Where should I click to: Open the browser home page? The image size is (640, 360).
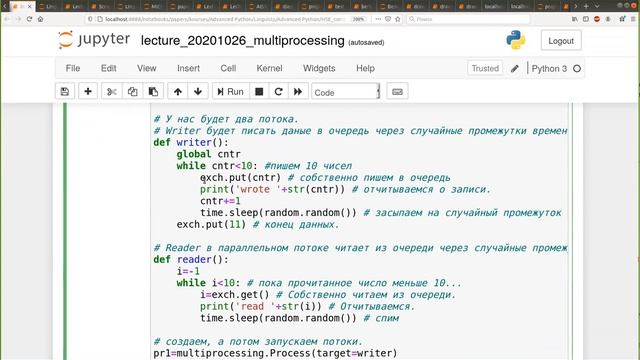pyautogui.click(x=40, y=19)
